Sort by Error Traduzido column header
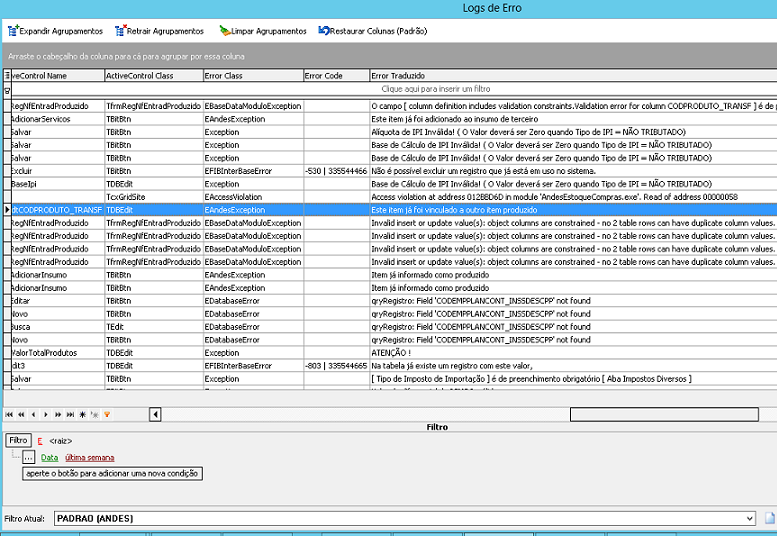The image size is (777, 536). coord(573,75)
